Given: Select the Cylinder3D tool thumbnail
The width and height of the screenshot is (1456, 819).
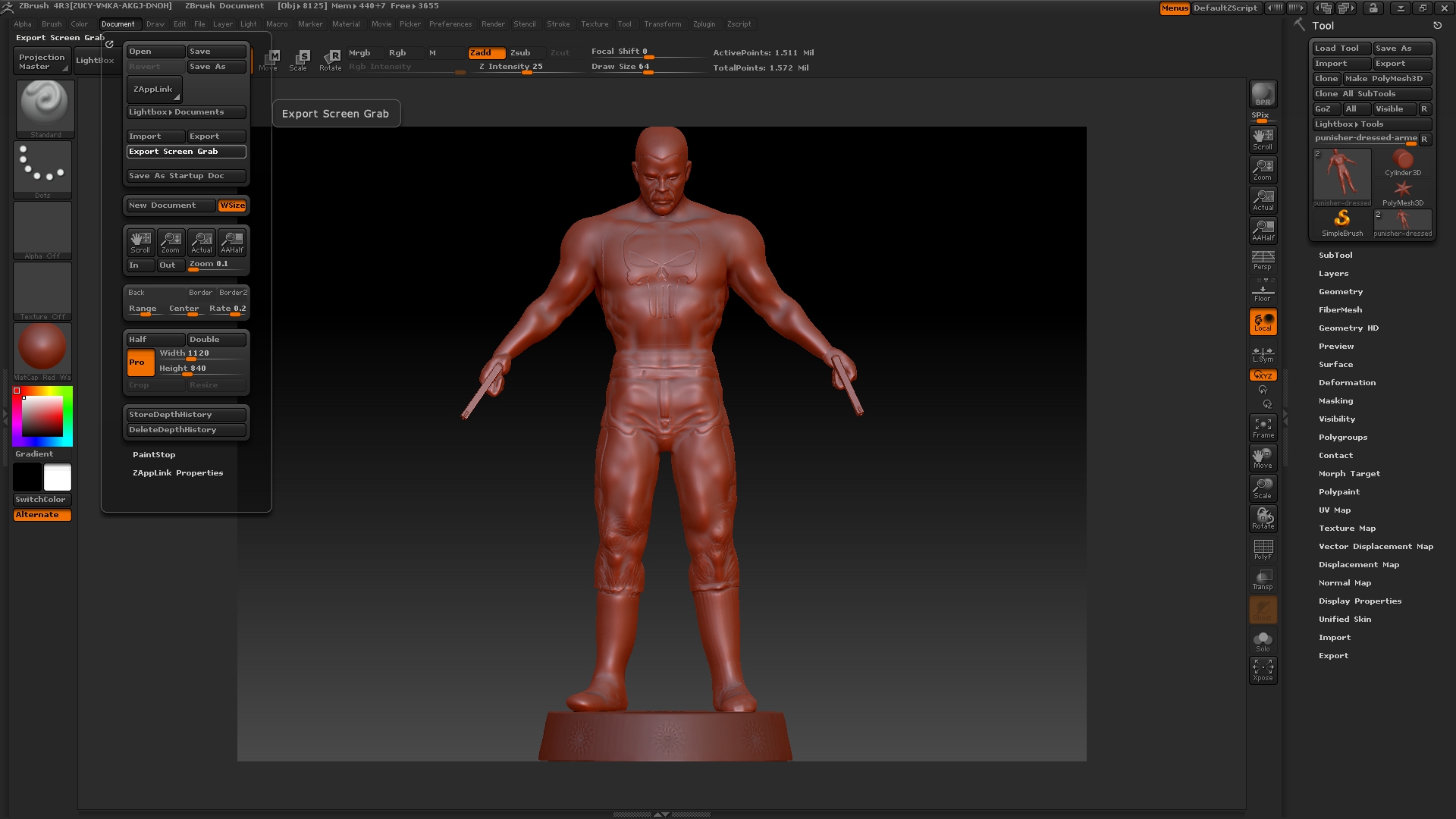Looking at the screenshot, I should click(x=1402, y=162).
